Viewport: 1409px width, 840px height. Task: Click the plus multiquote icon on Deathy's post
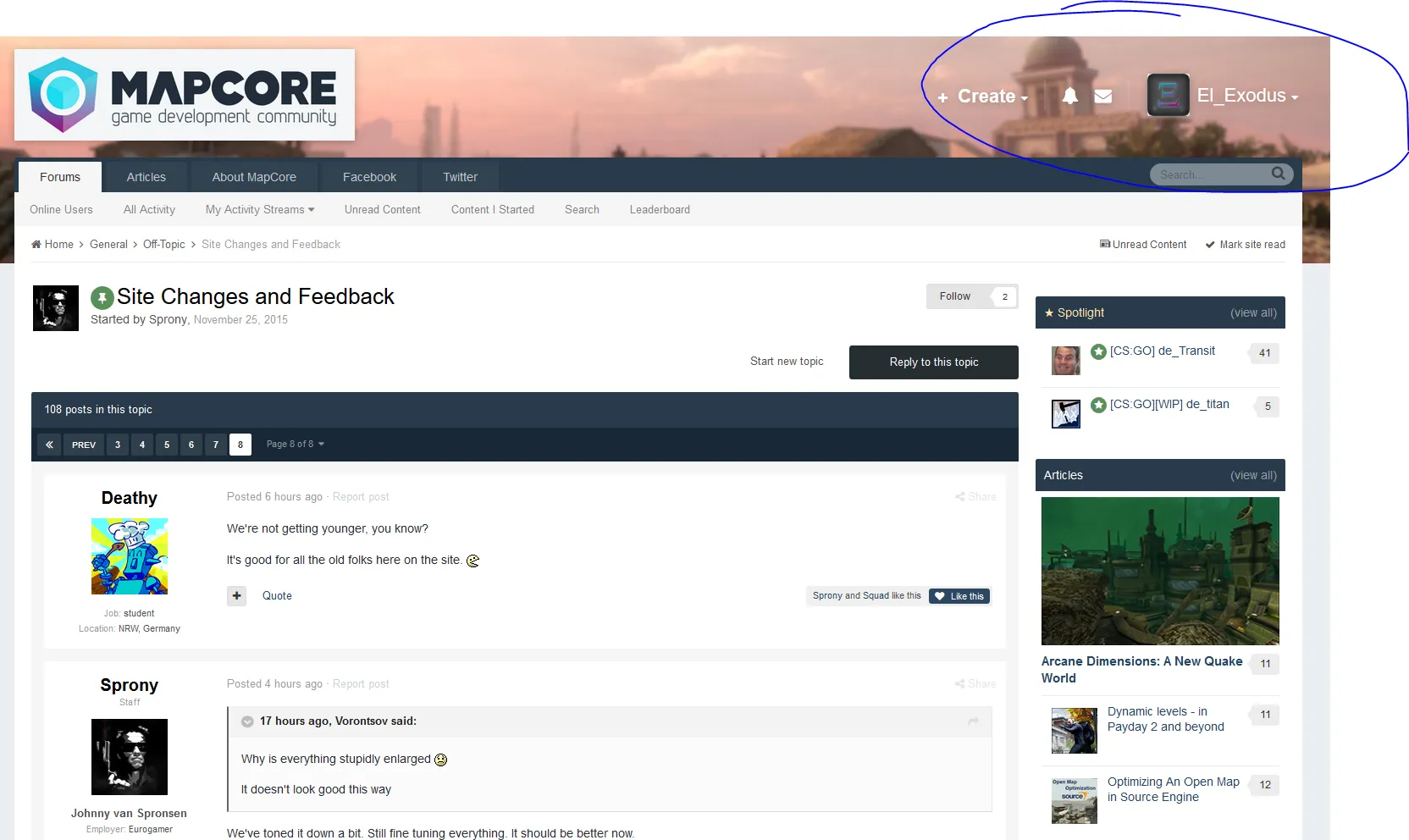point(237,596)
